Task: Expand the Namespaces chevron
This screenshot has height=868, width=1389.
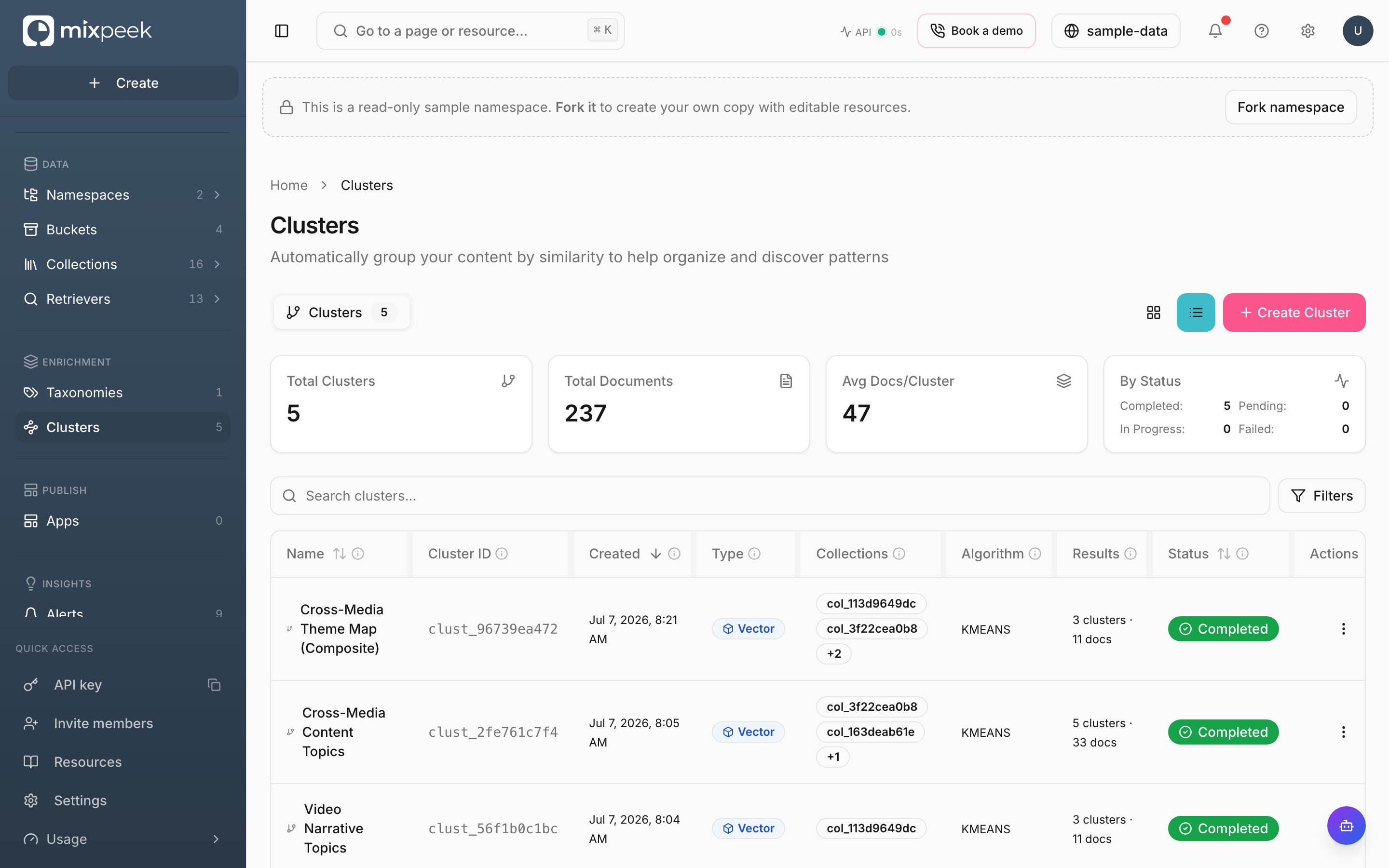Action: pyautogui.click(x=217, y=195)
